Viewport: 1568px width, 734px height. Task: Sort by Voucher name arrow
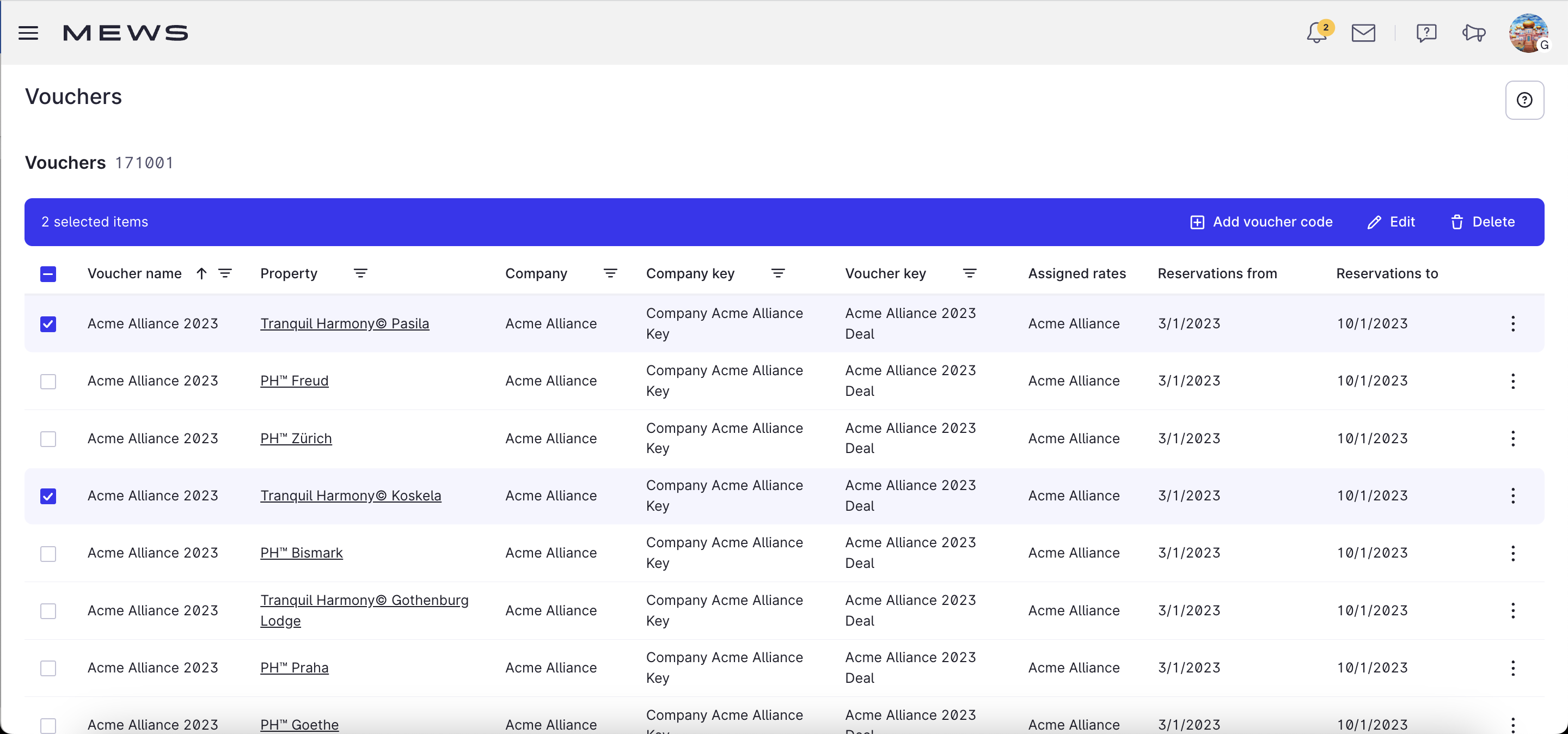point(201,273)
